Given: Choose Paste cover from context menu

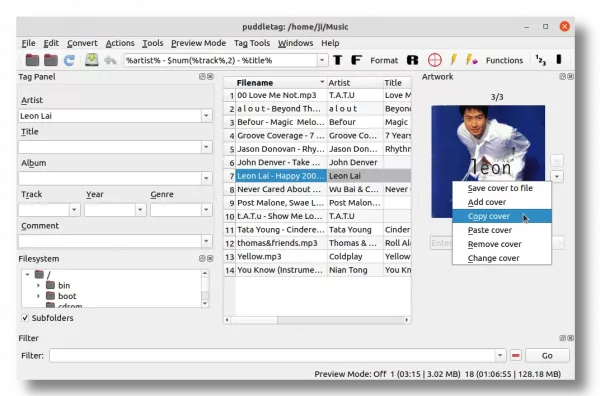Looking at the screenshot, I should (x=502, y=230).
